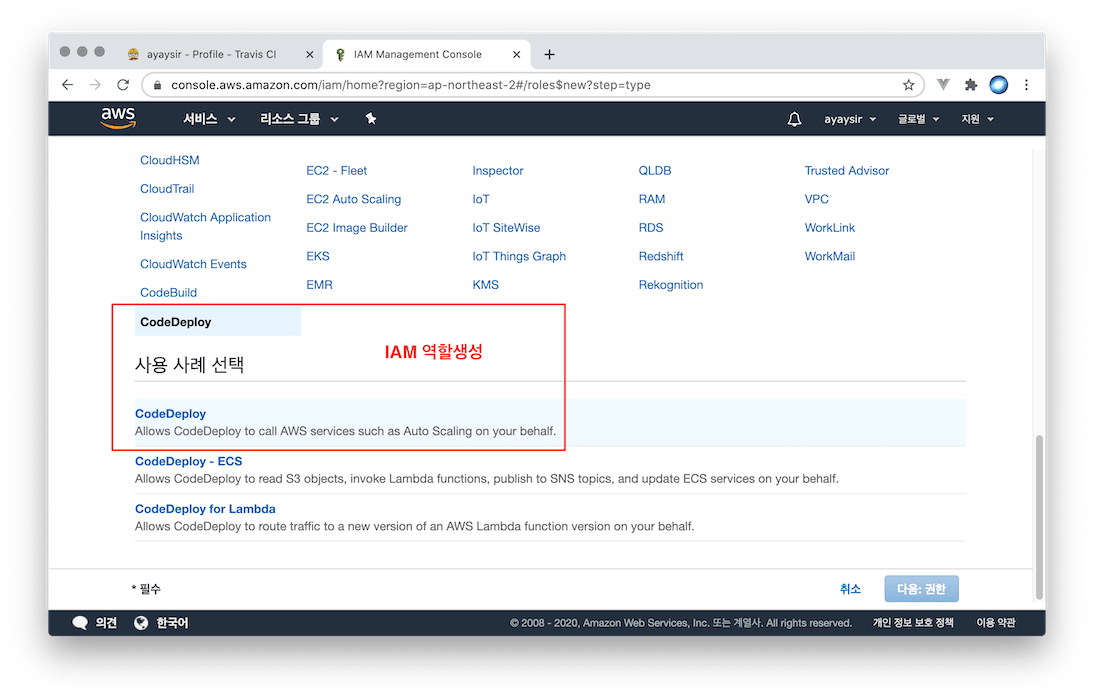
Task: Open the ayaysir account dropdown
Action: click(x=849, y=119)
